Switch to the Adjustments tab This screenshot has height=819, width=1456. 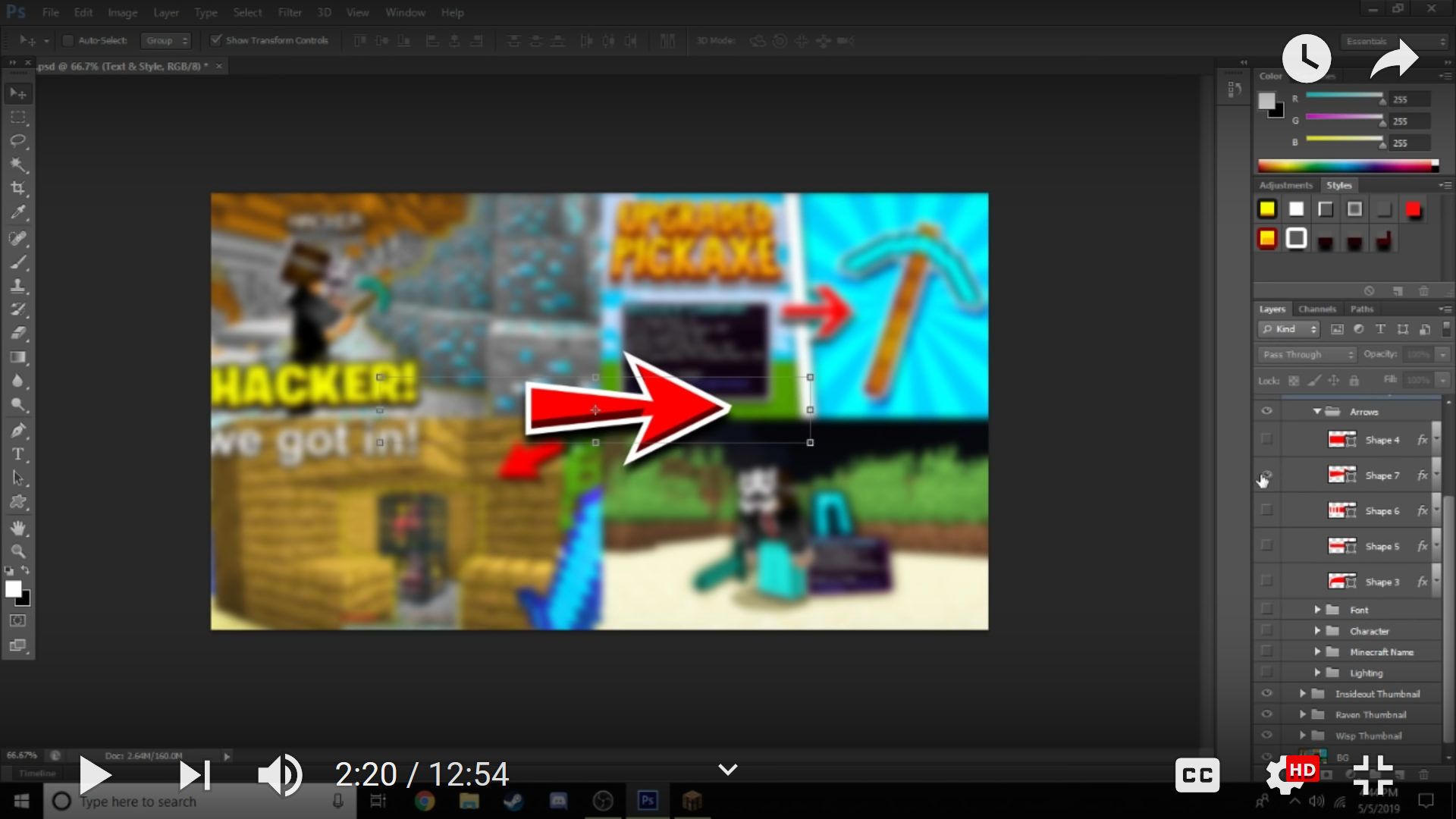1286,185
